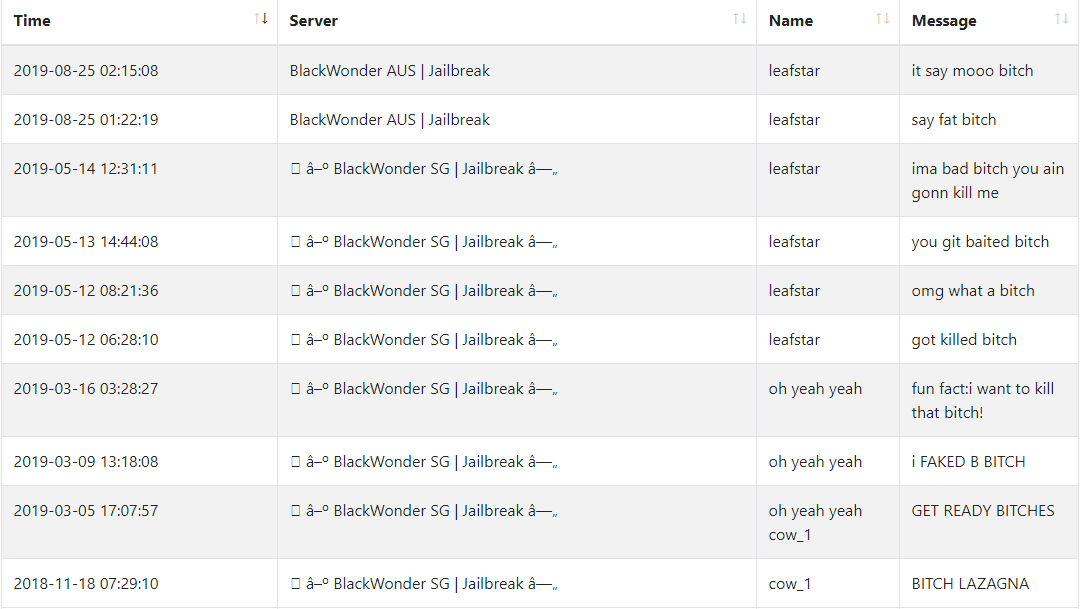Screen dimensions: 1085x609
Task: Click the Server column sort arrows
Action: (740, 19)
